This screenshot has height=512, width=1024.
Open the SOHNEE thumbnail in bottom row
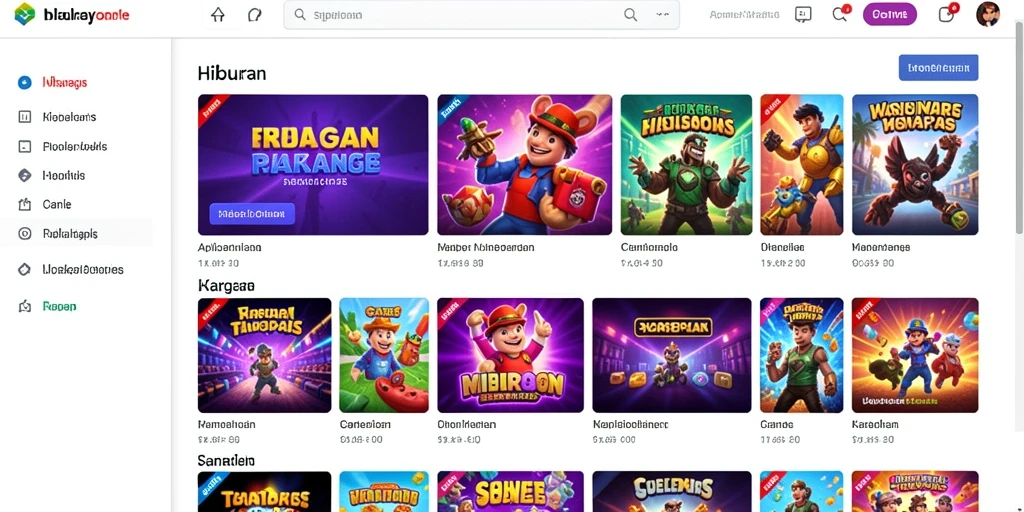510,491
